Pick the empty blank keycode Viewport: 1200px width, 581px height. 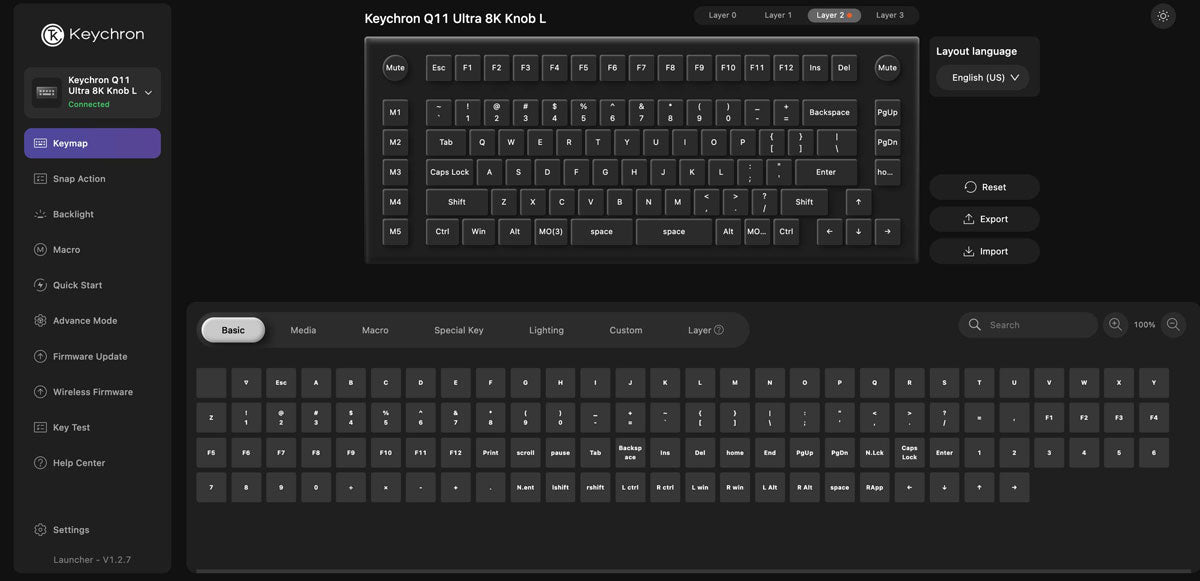(211, 383)
